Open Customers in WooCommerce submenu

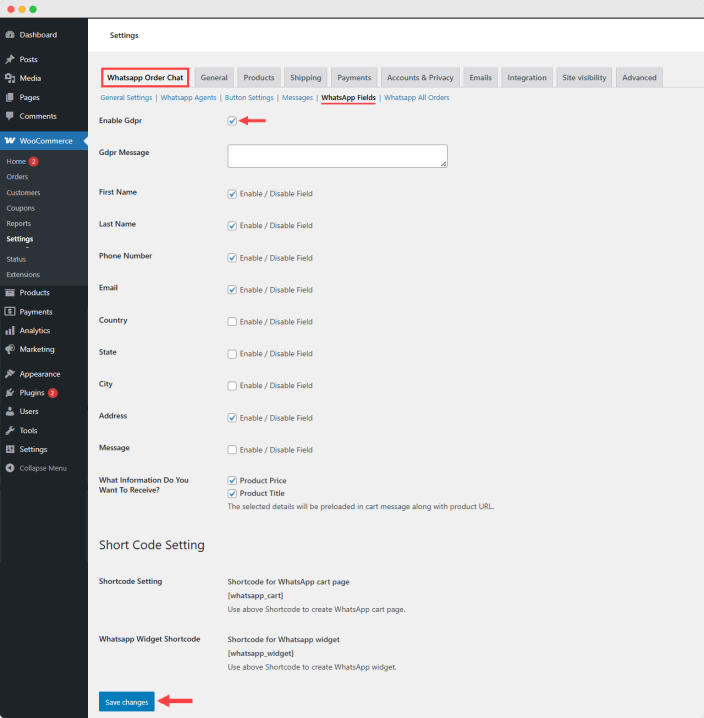tap(23, 193)
